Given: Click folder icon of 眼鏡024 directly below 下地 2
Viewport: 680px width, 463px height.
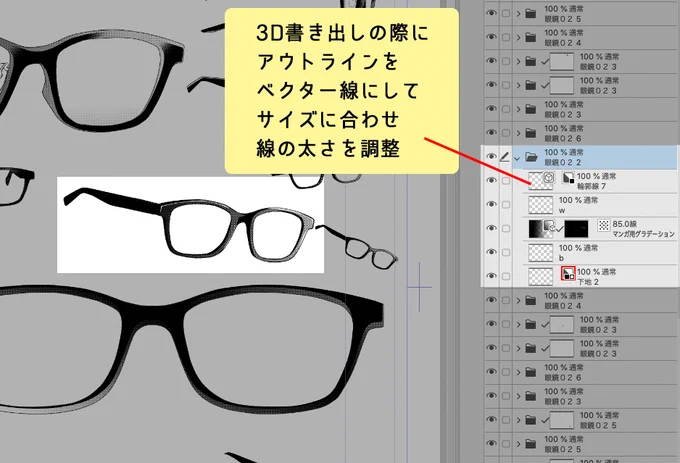Looking at the screenshot, I should 531,300.
